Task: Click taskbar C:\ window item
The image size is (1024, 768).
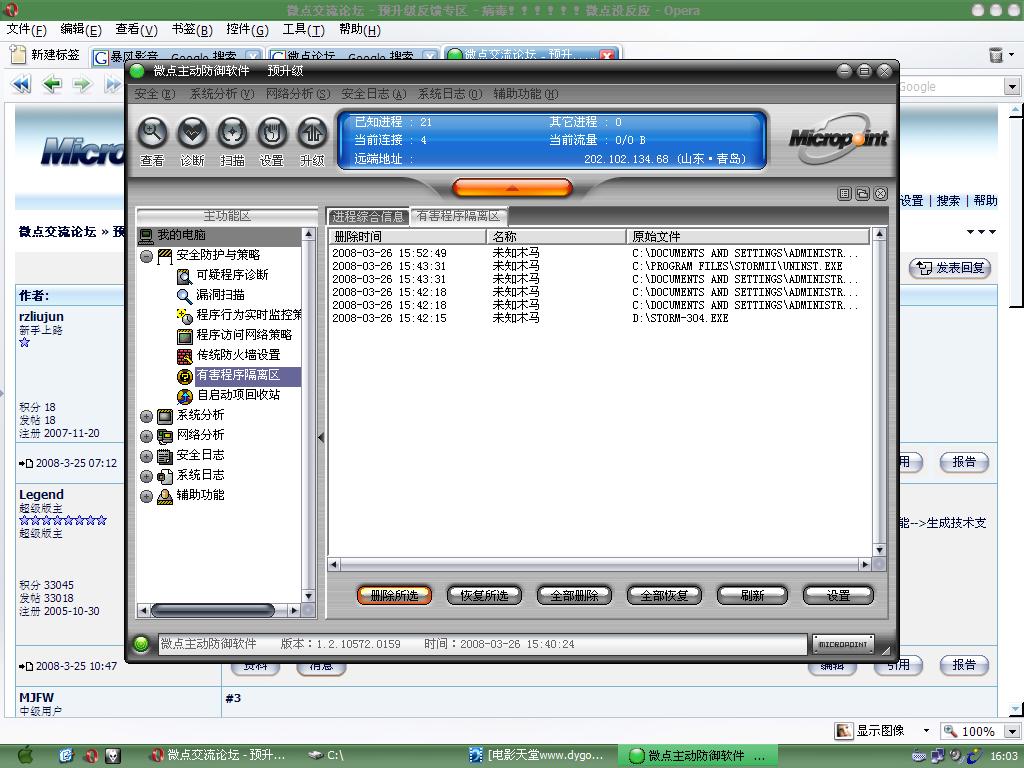Action: [327, 756]
